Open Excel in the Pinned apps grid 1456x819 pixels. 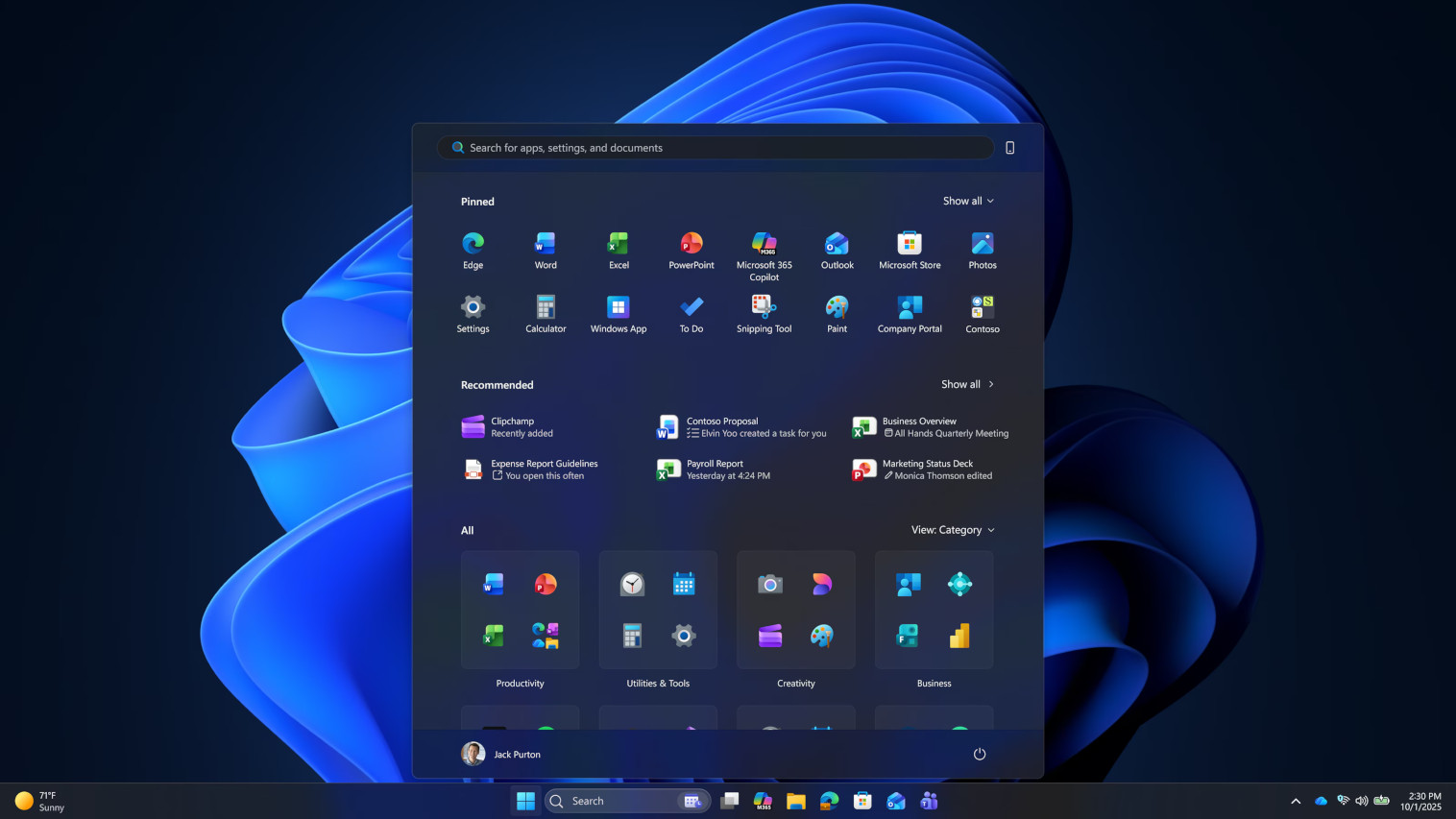click(x=619, y=251)
